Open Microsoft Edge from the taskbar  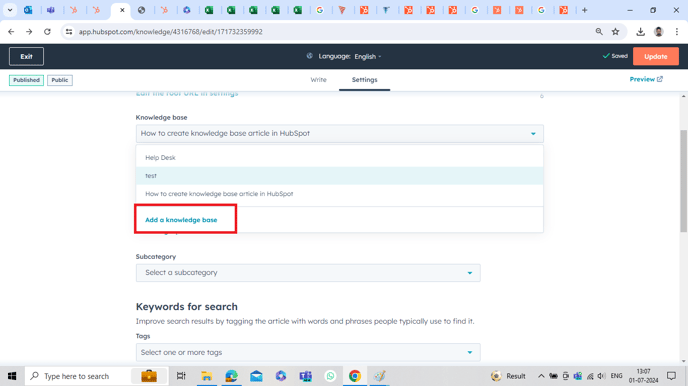click(x=231, y=376)
